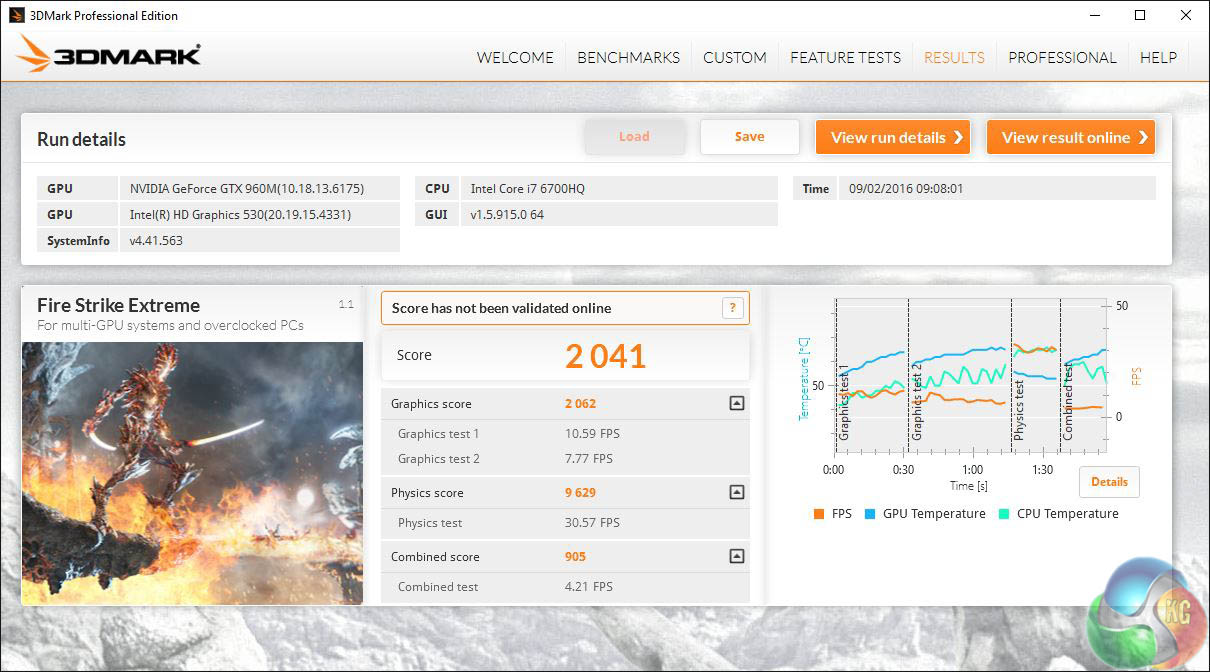This screenshot has width=1210, height=672.
Task: Open chart Details button
Action: coord(1108,482)
